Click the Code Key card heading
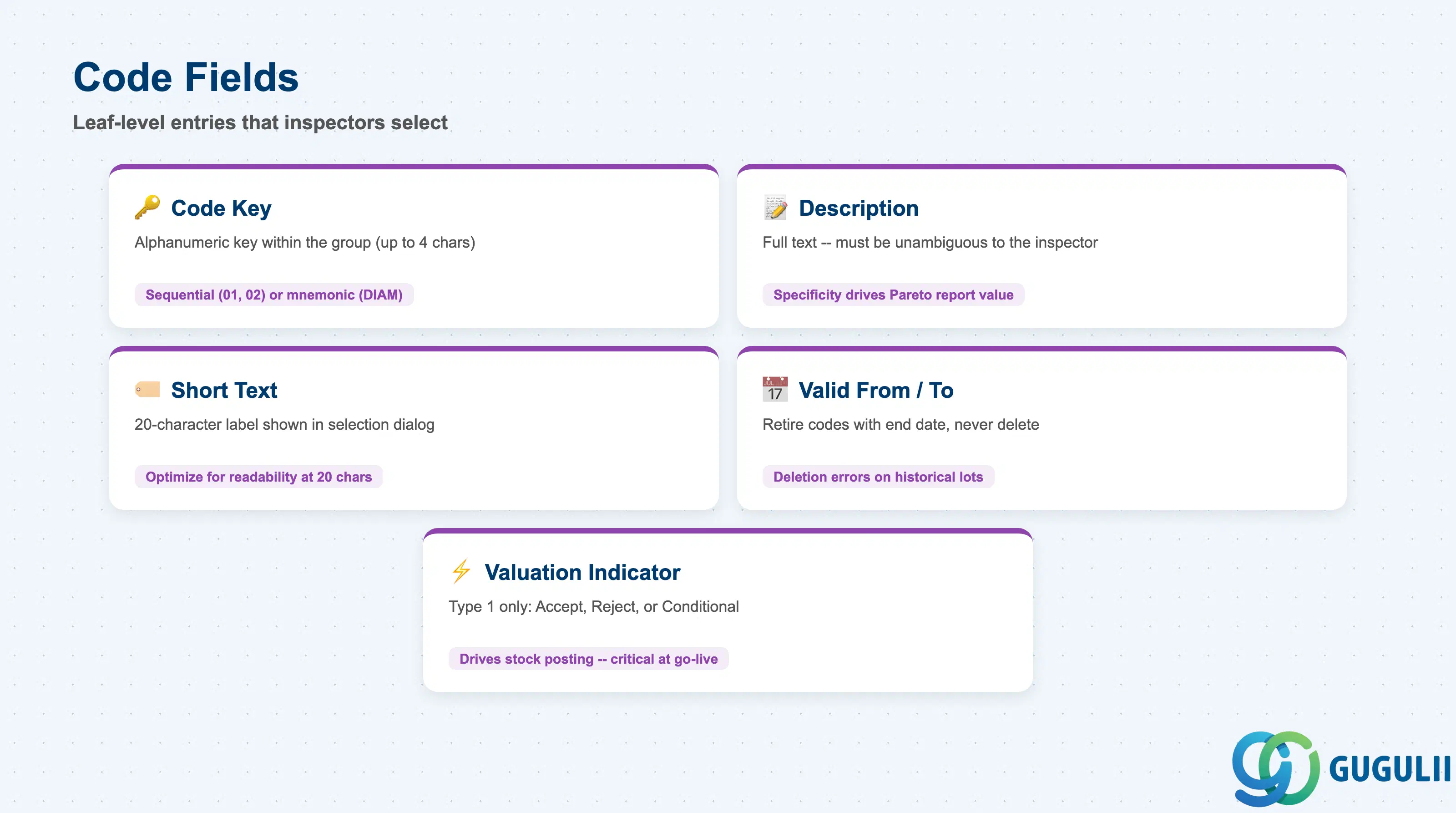1456x813 pixels. (221, 208)
